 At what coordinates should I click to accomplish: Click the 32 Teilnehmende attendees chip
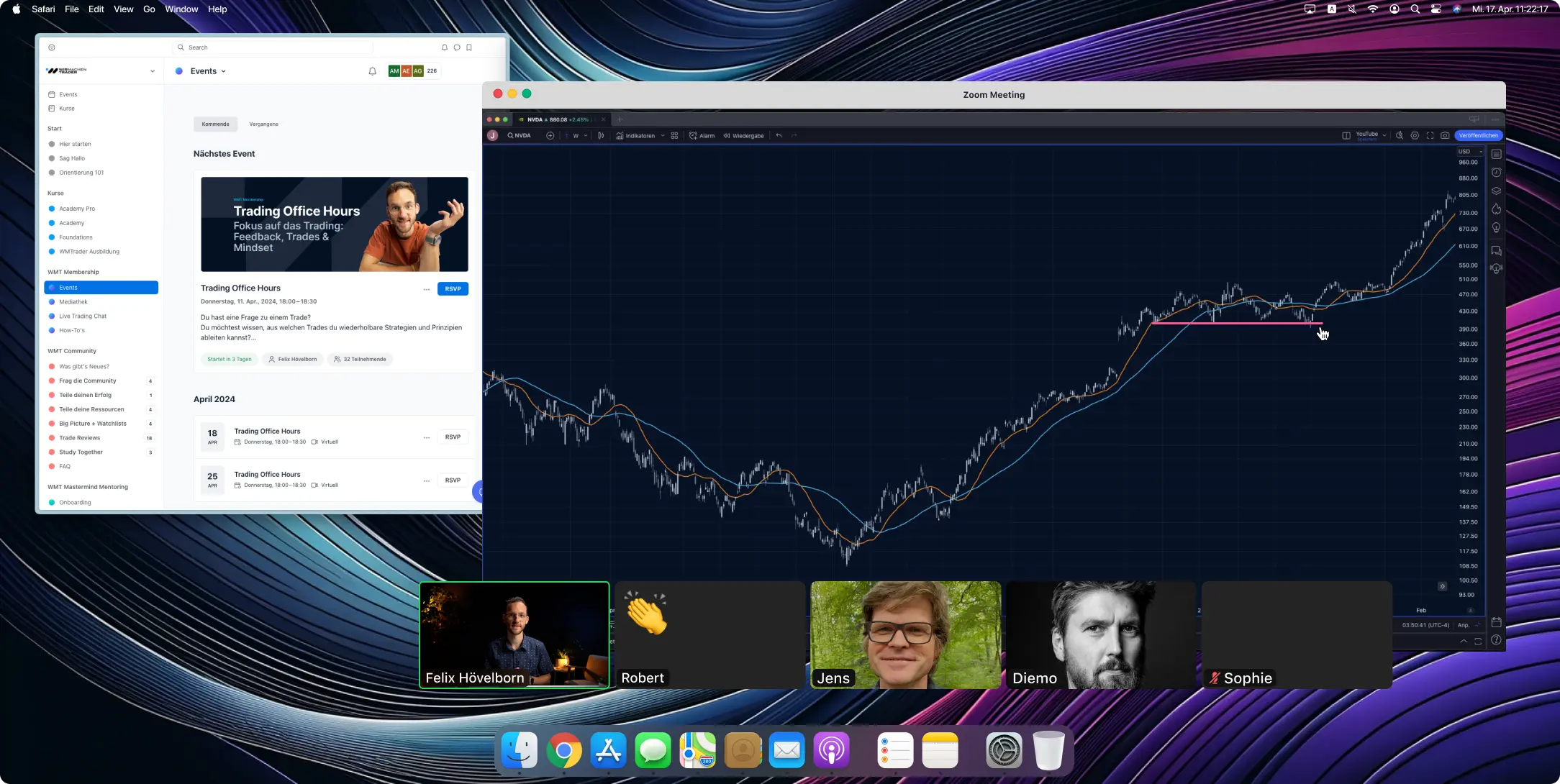point(360,359)
